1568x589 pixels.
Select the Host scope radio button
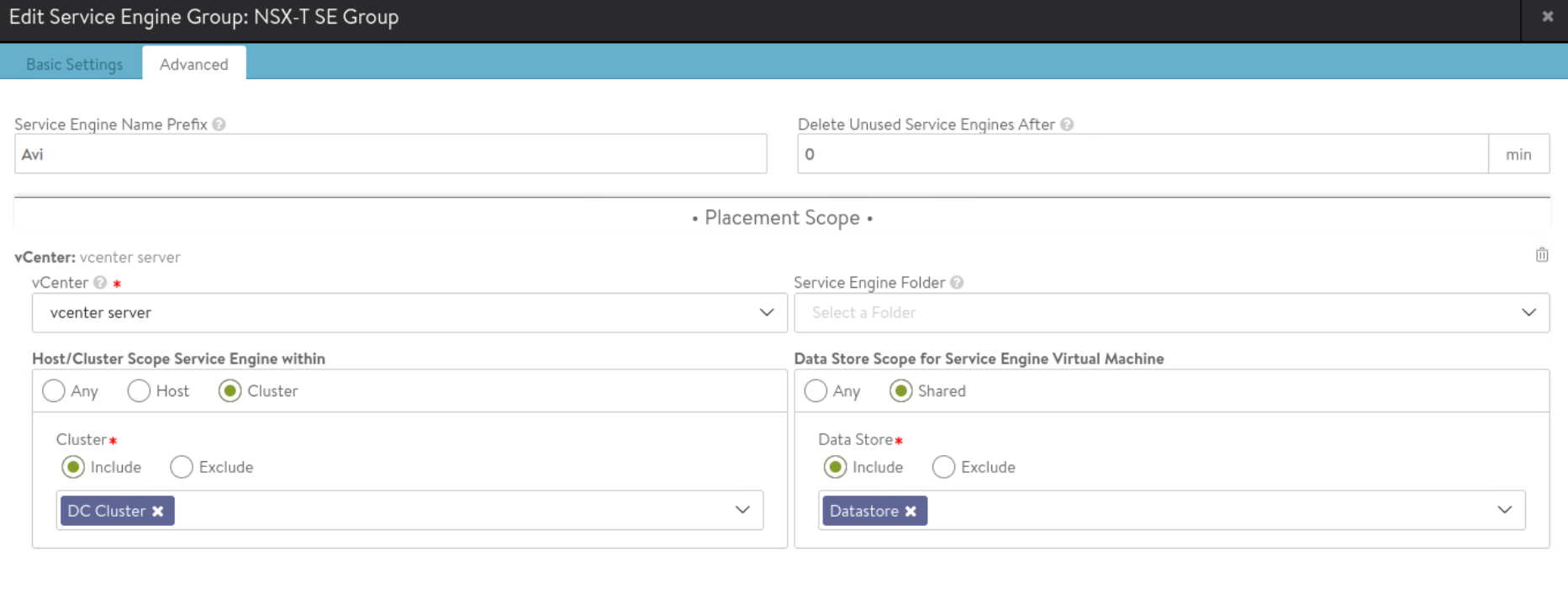(139, 391)
